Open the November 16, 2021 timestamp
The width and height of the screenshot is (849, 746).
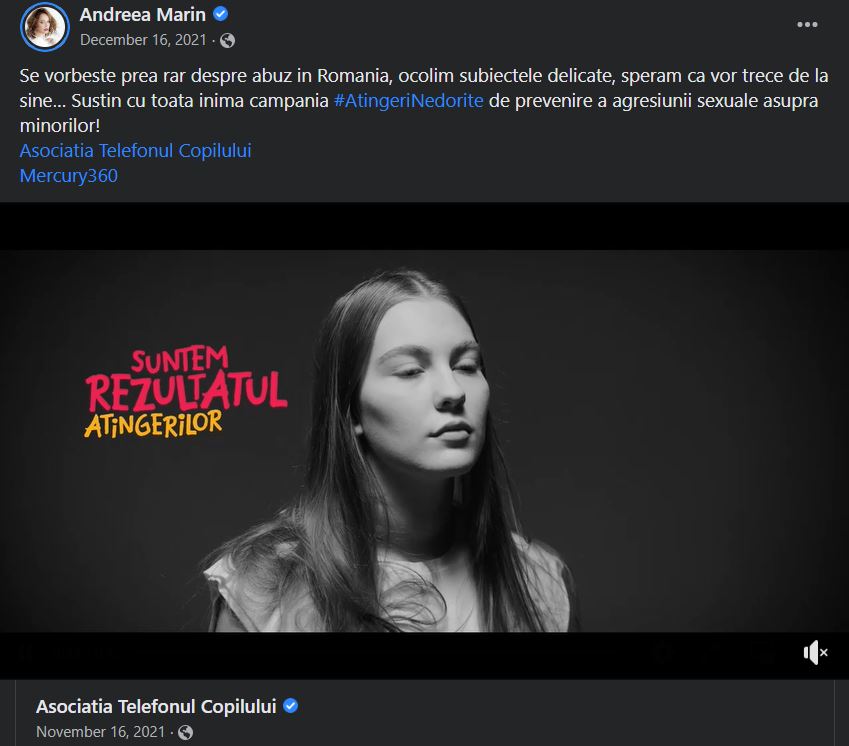click(x=100, y=732)
